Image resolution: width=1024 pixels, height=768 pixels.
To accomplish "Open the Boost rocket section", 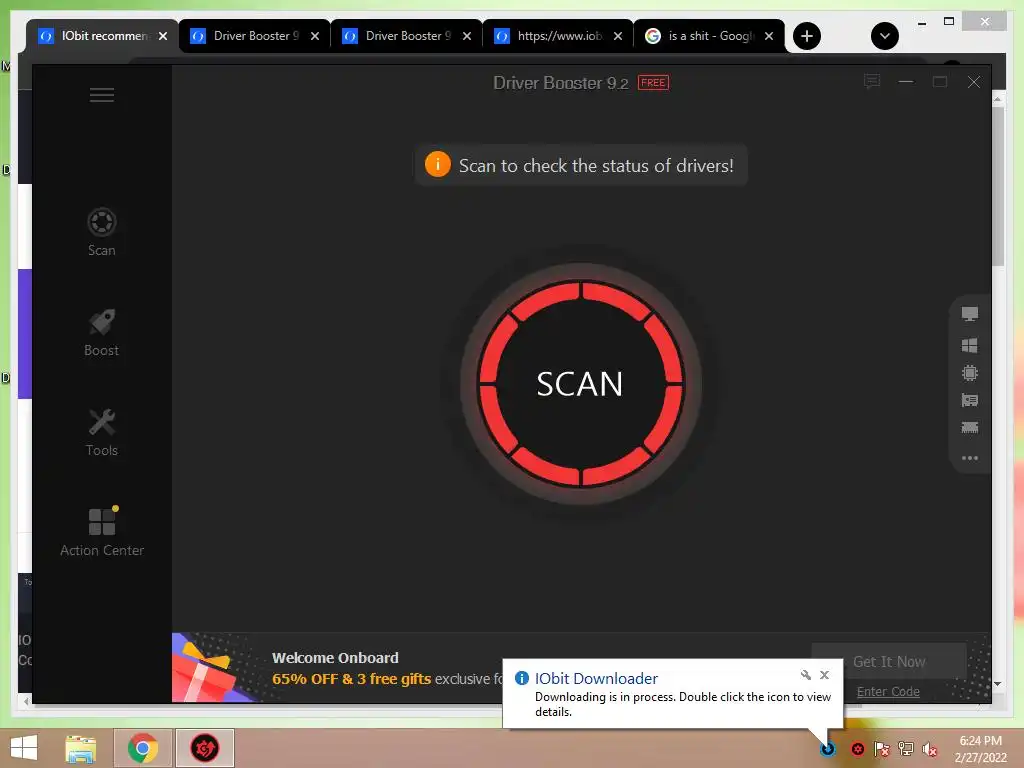I will pos(102,332).
